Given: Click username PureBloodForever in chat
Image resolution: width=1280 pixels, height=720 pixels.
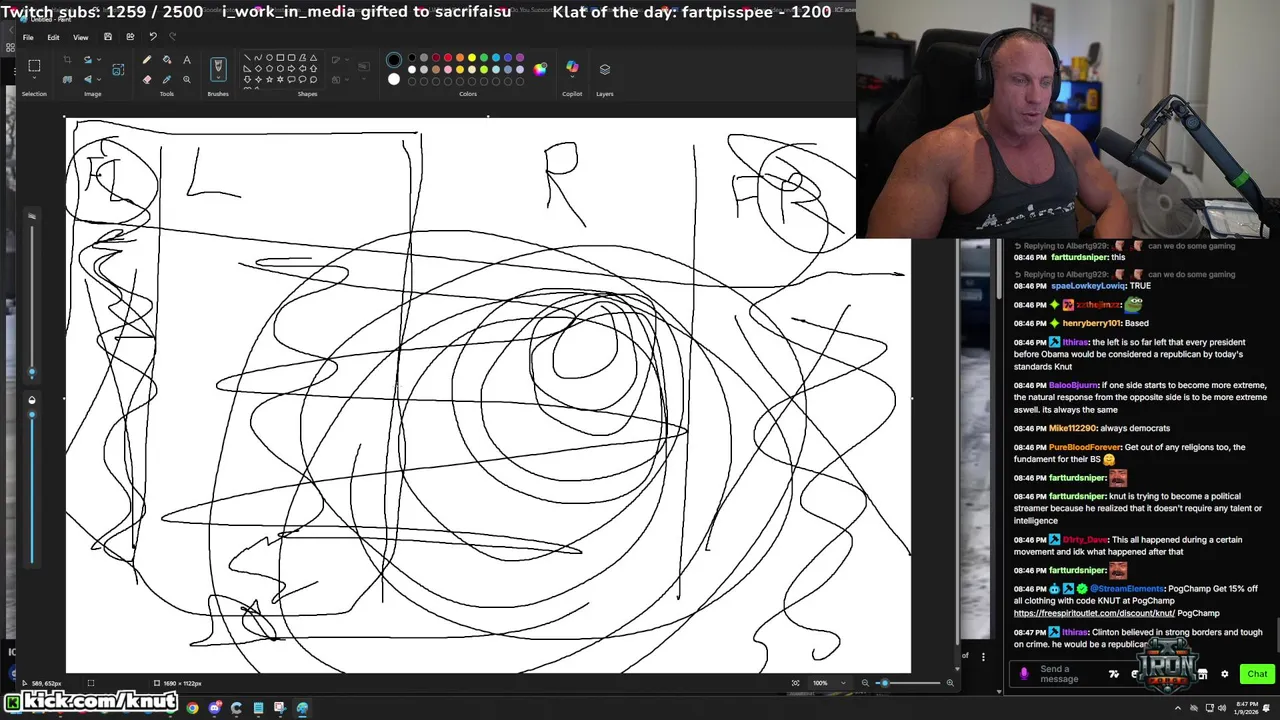Looking at the screenshot, I should (1084, 447).
